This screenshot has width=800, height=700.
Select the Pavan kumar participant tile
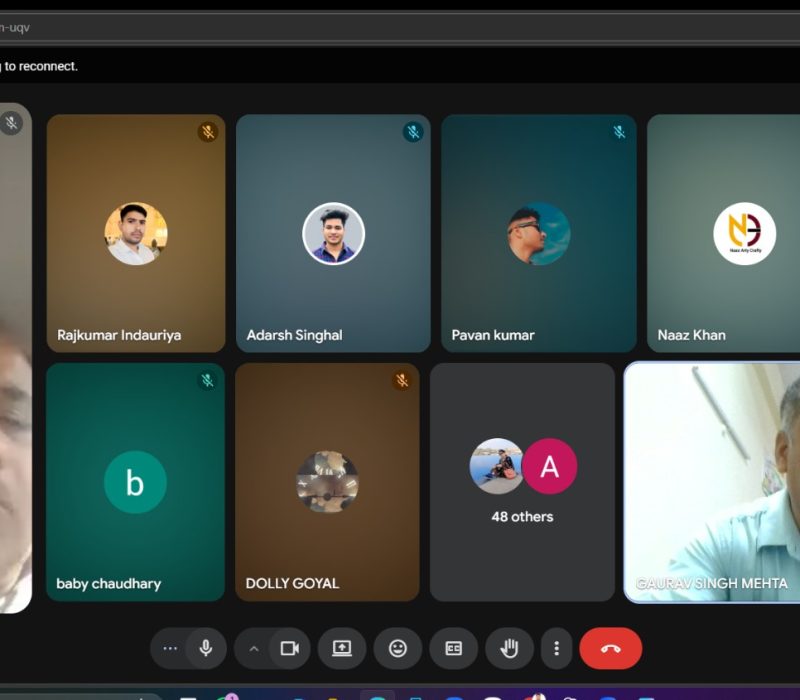pos(538,233)
